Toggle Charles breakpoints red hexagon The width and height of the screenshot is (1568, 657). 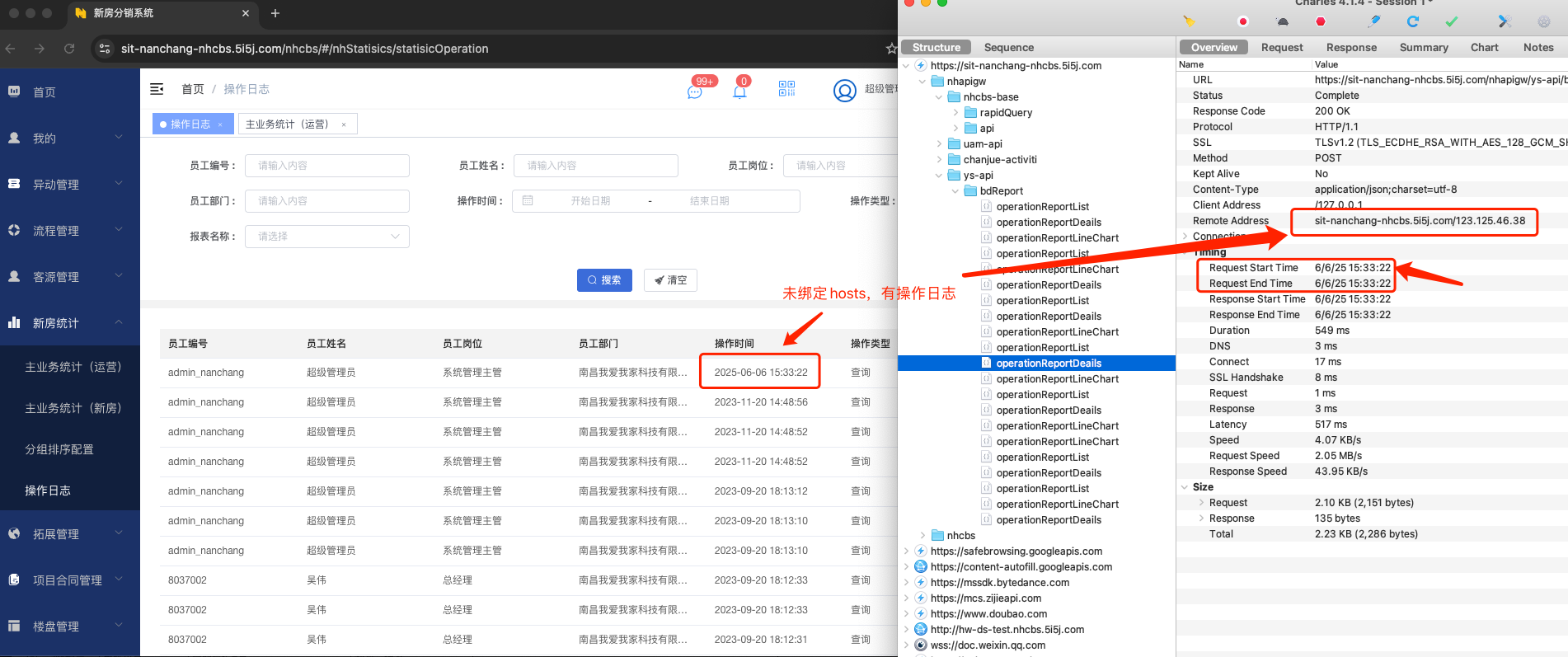click(1321, 21)
